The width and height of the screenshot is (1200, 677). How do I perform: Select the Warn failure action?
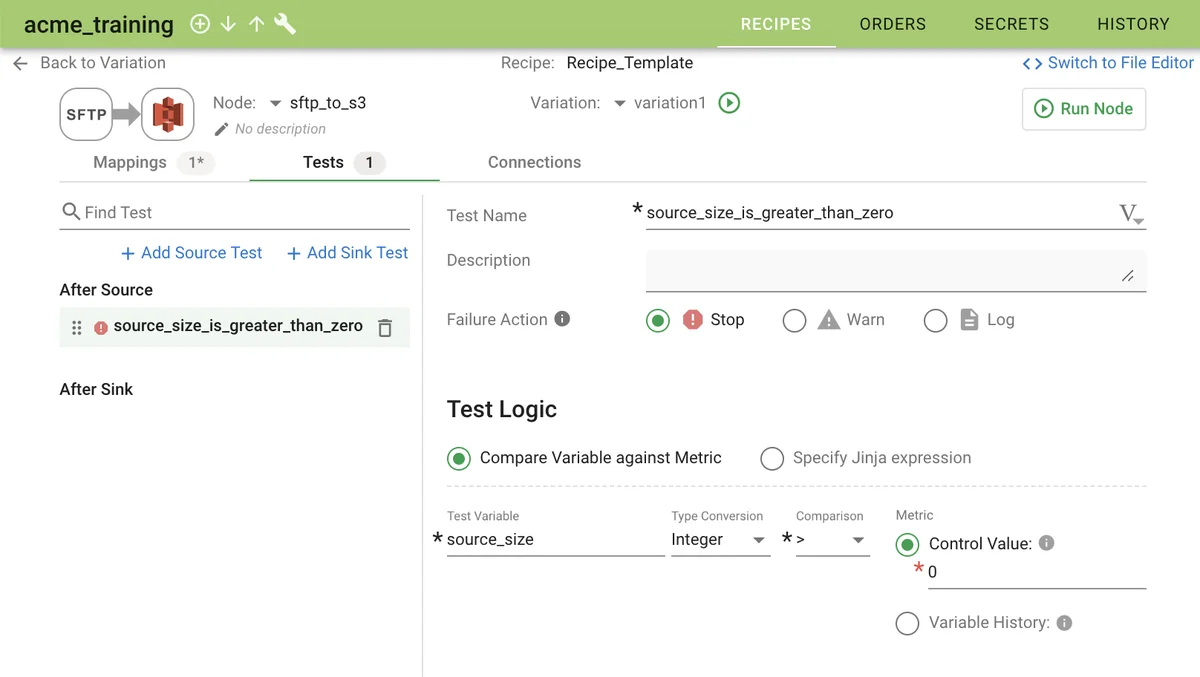tap(794, 320)
